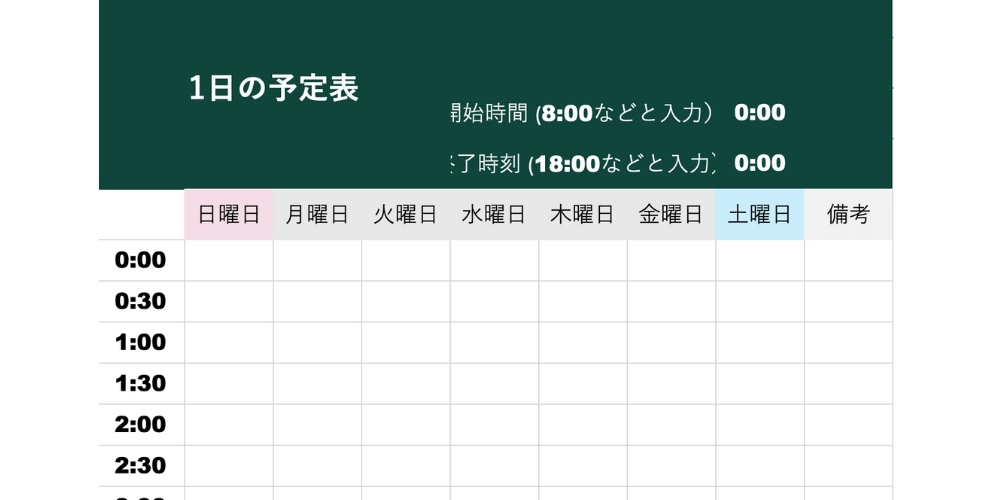Select the 備考 cell in the 2:00 row
This screenshot has width=1000, height=500.
(848, 424)
